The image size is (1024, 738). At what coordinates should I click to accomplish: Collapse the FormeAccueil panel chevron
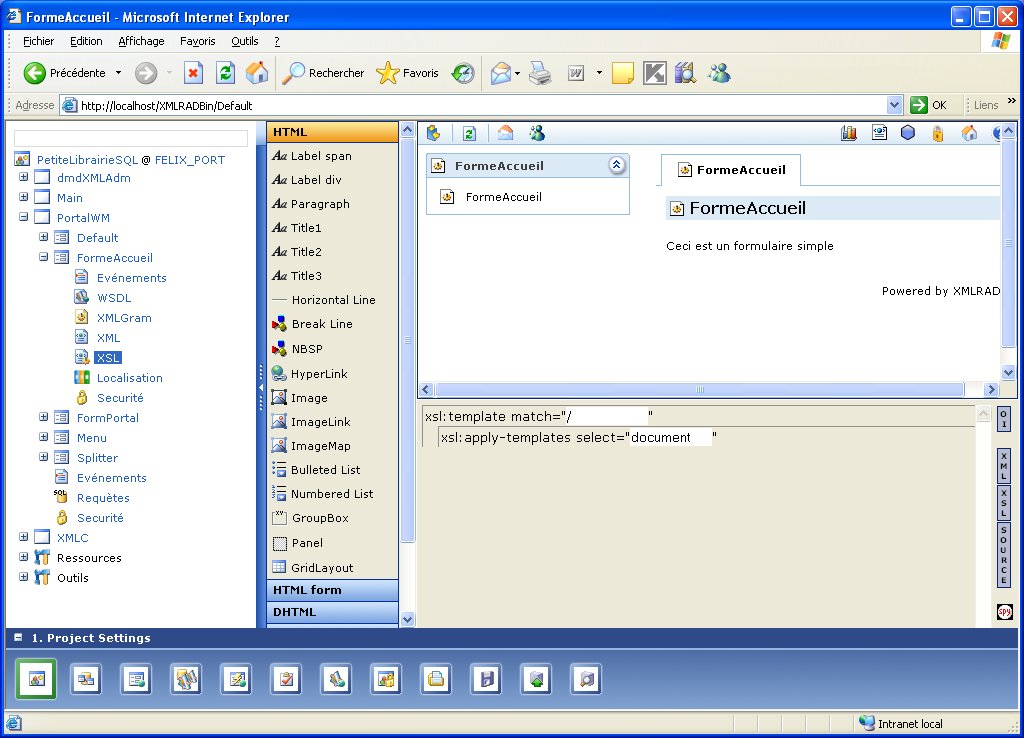(617, 166)
